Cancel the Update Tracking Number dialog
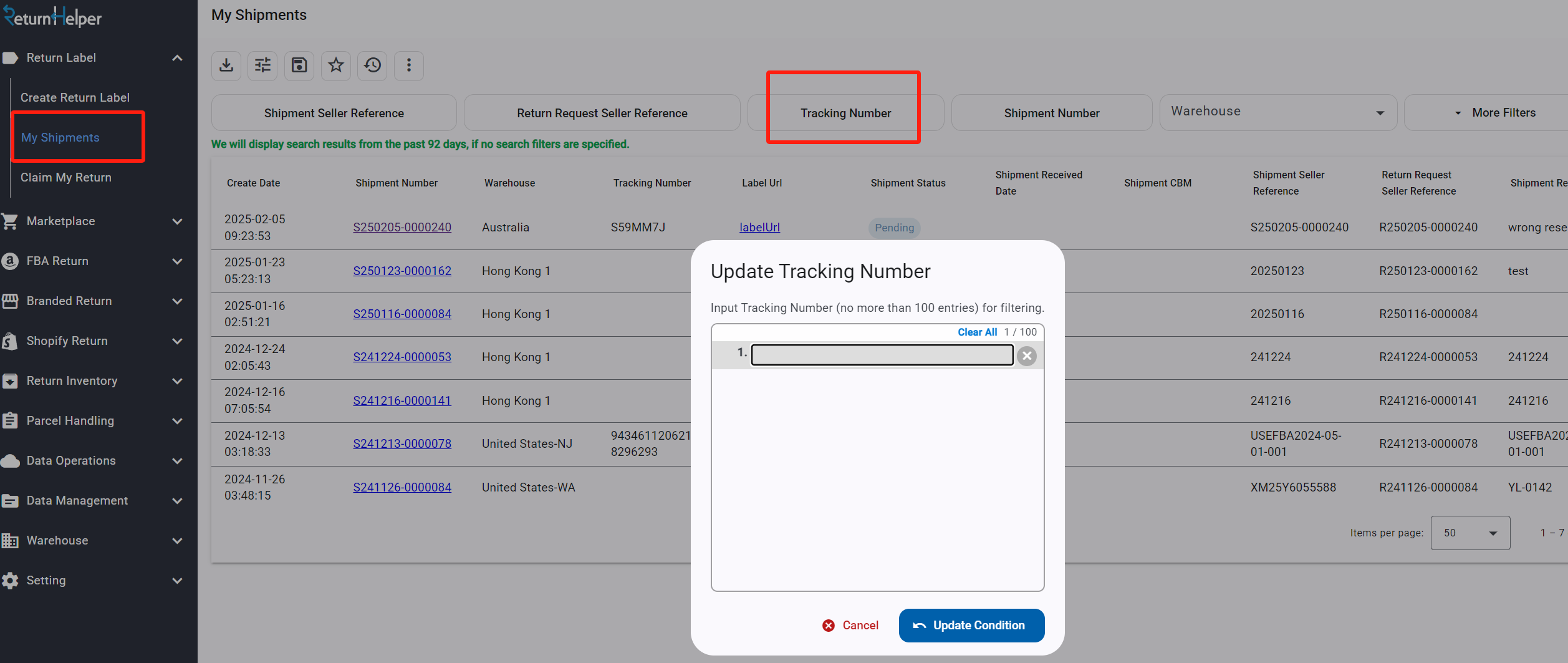Image resolution: width=1568 pixels, height=663 pixels. point(850,626)
